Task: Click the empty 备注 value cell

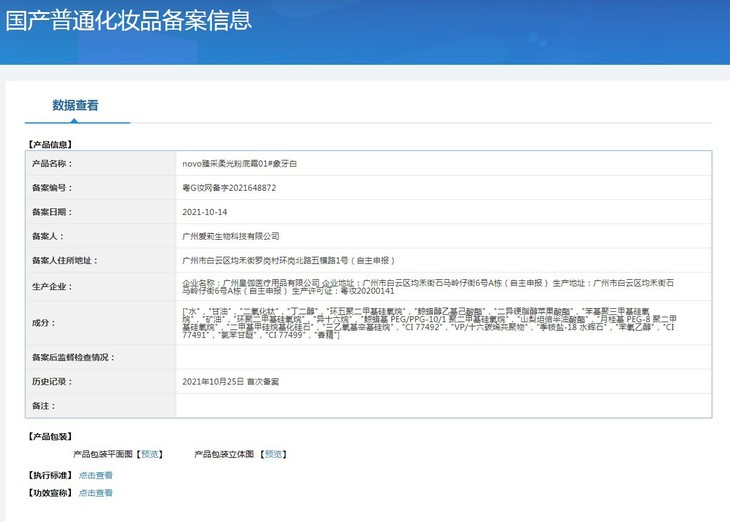Action: [x=443, y=405]
